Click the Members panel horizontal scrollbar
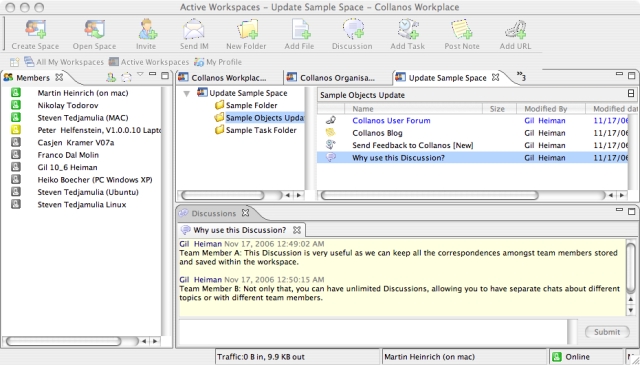640x365 pixels. tap(63, 341)
